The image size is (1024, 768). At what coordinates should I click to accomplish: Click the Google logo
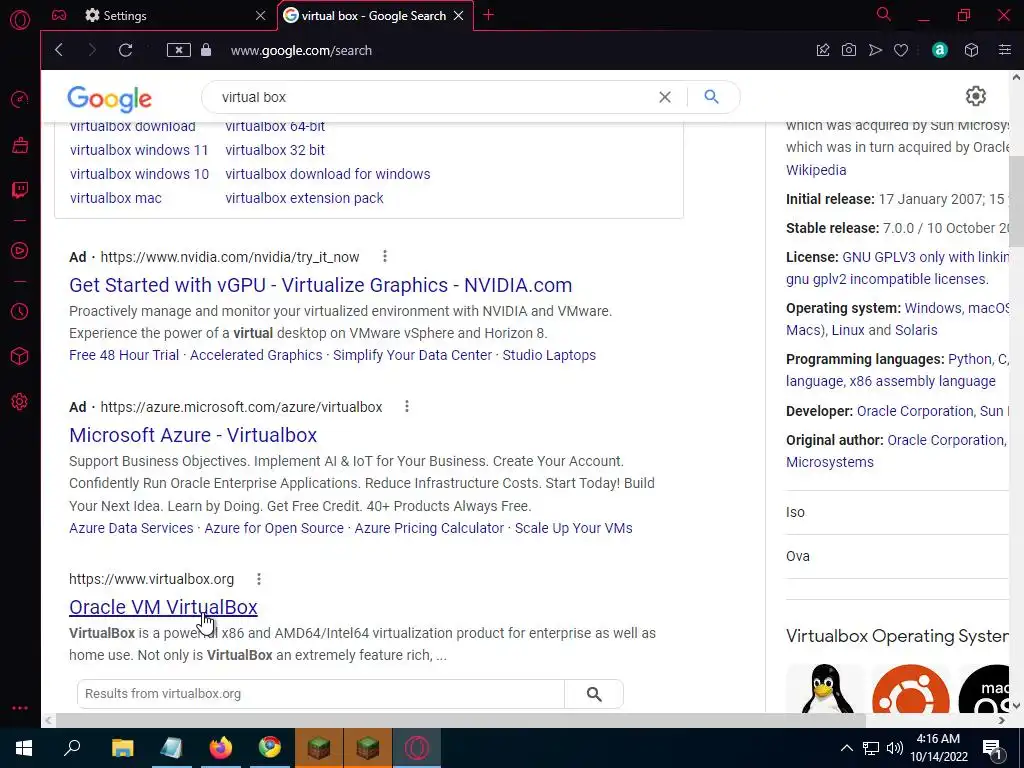click(109, 99)
